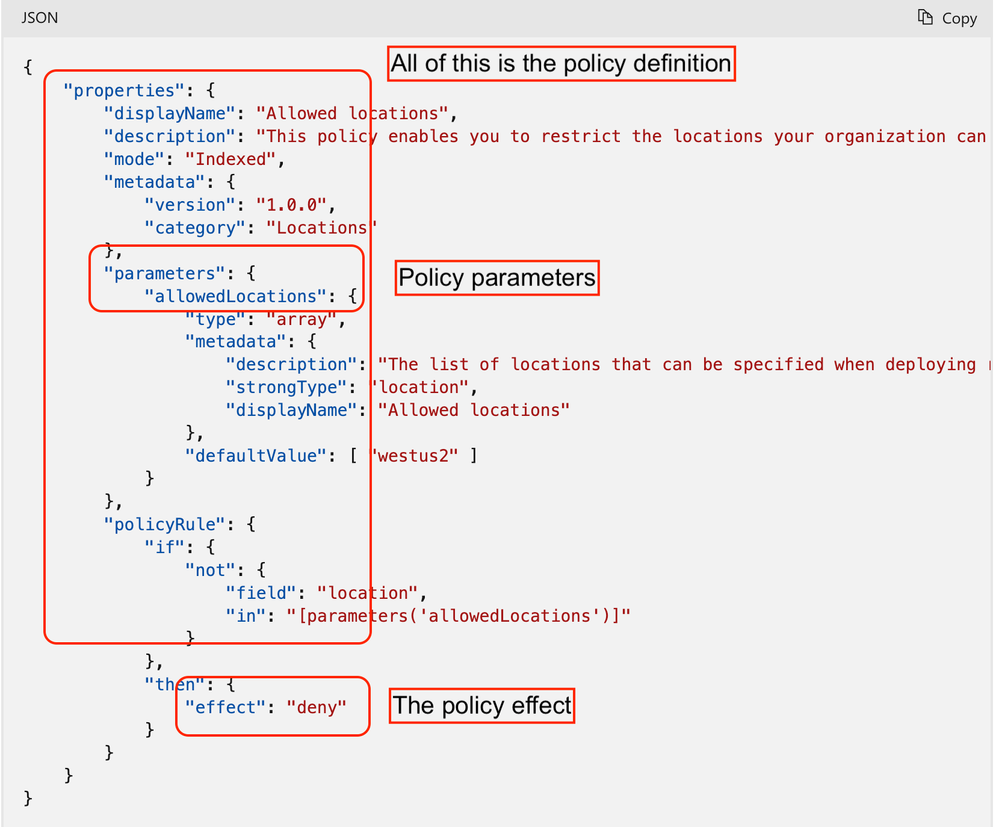Click the "category" key
999x827 pixels.
point(195,228)
